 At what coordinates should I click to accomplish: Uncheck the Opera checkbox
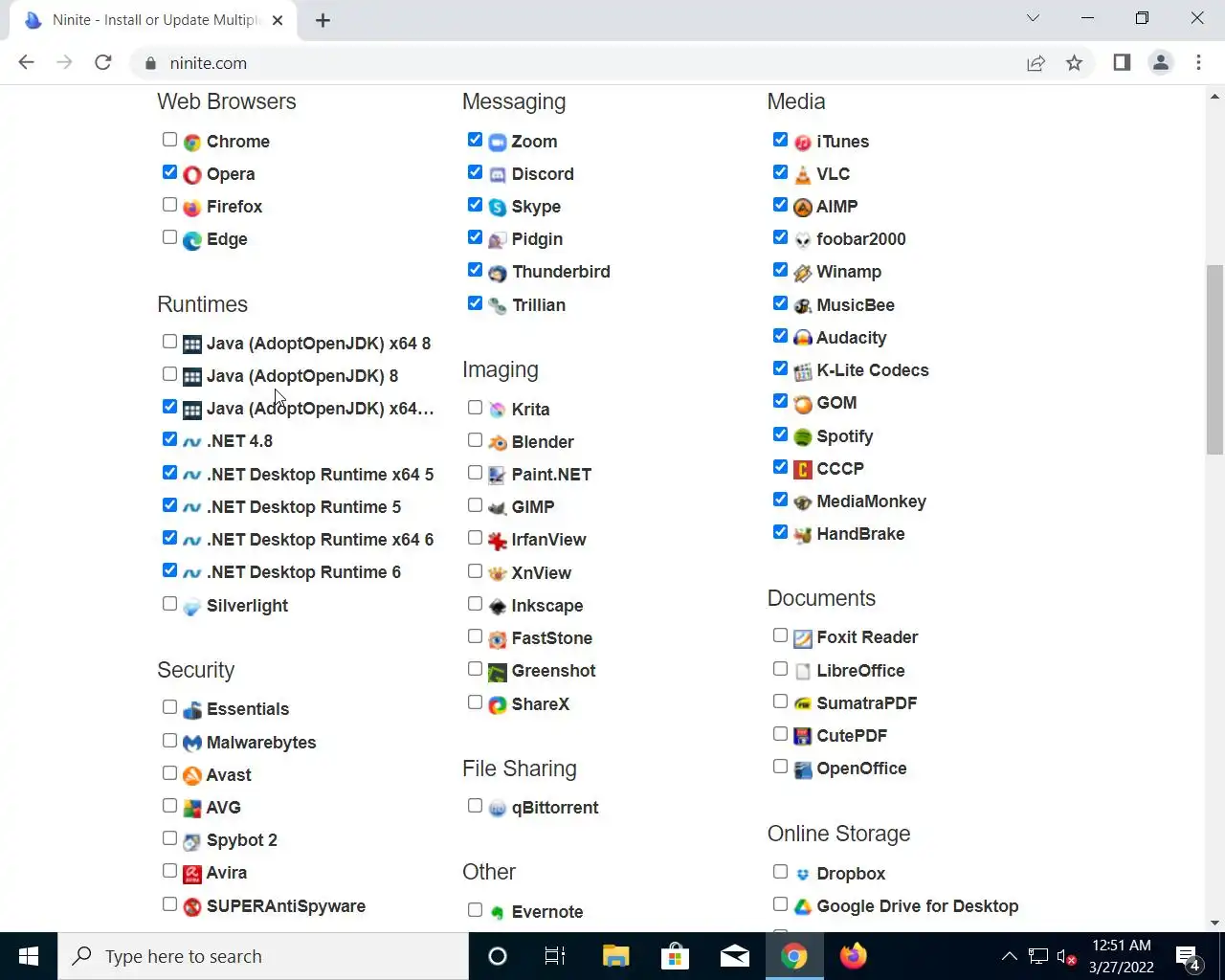169,172
